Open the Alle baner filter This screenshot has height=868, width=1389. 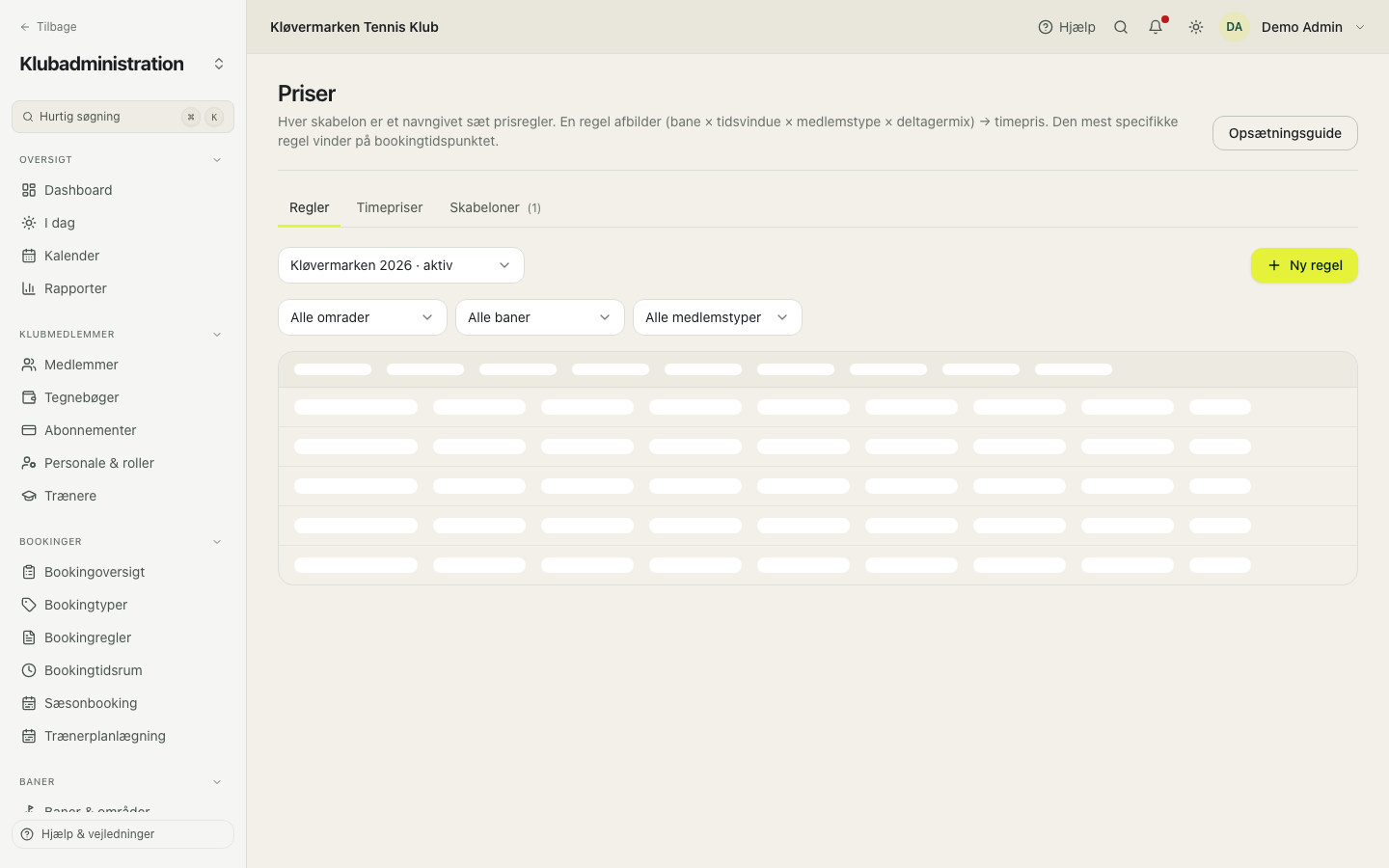540,317
